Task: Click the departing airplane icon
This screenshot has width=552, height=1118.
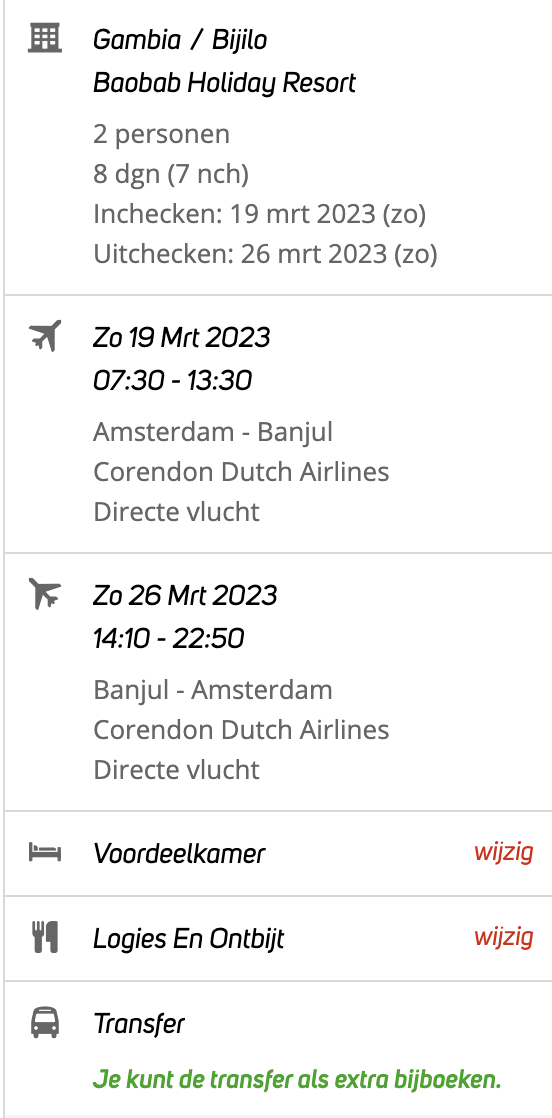Action: coord(45,335)
